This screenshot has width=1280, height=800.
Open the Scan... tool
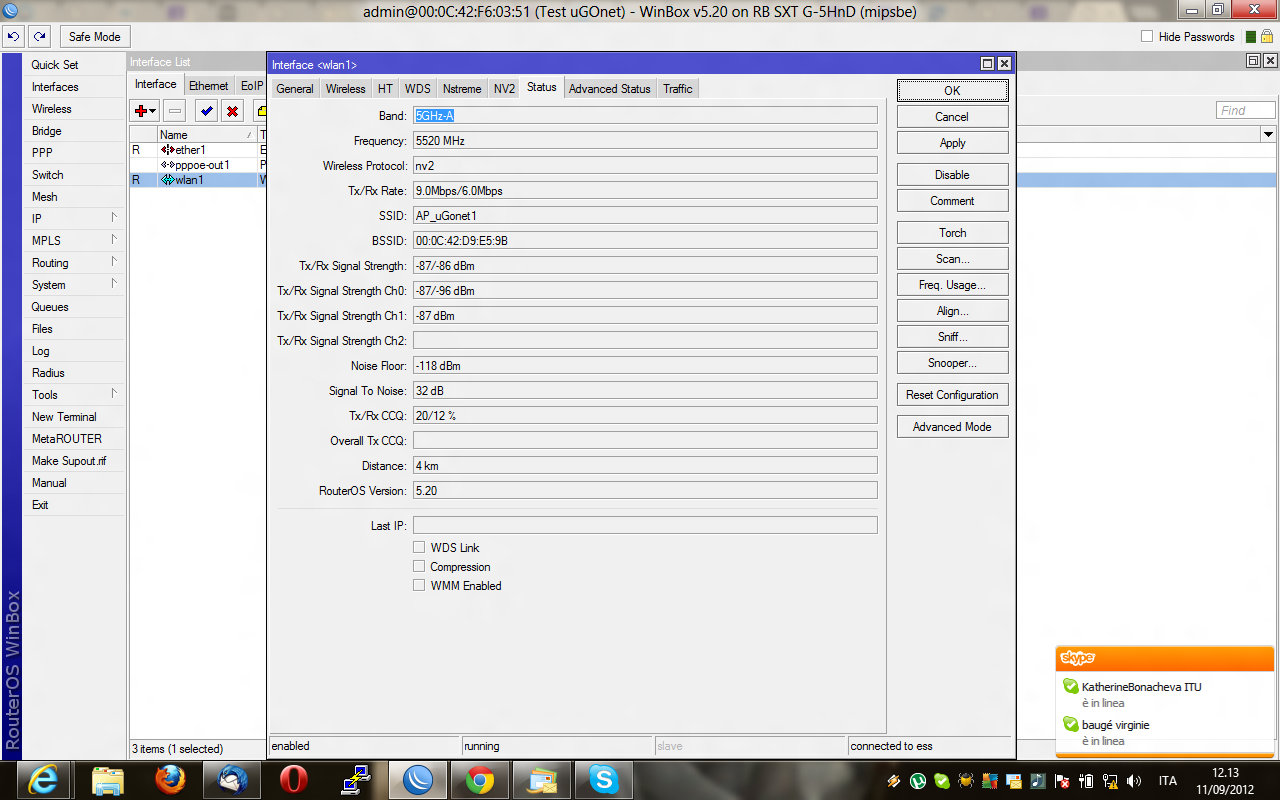[x=952, y=259]
